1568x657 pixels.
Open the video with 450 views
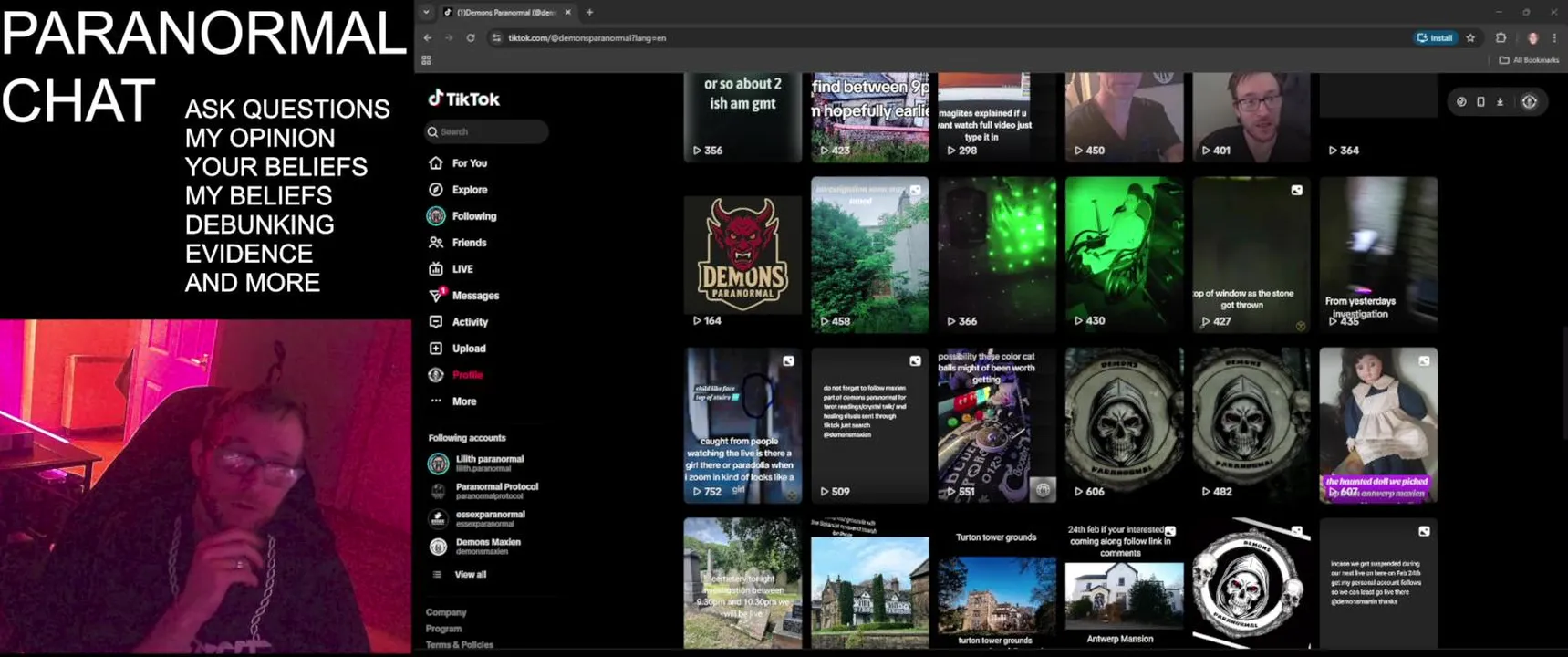click(1125, 117)
